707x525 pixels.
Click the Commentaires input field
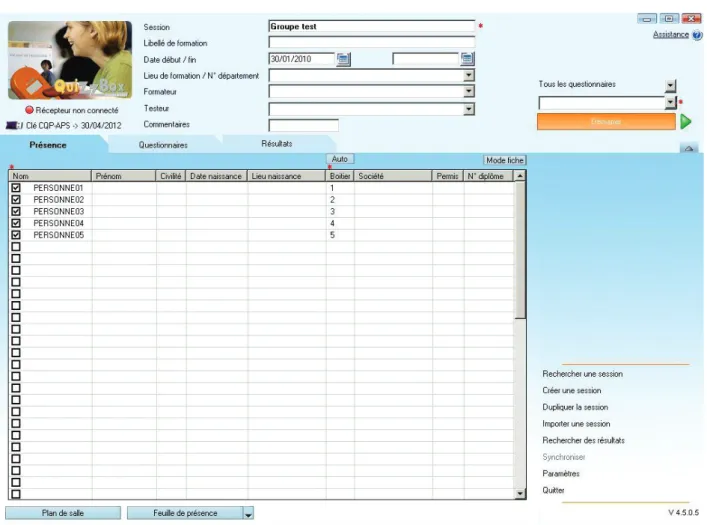tap(303, 125)
